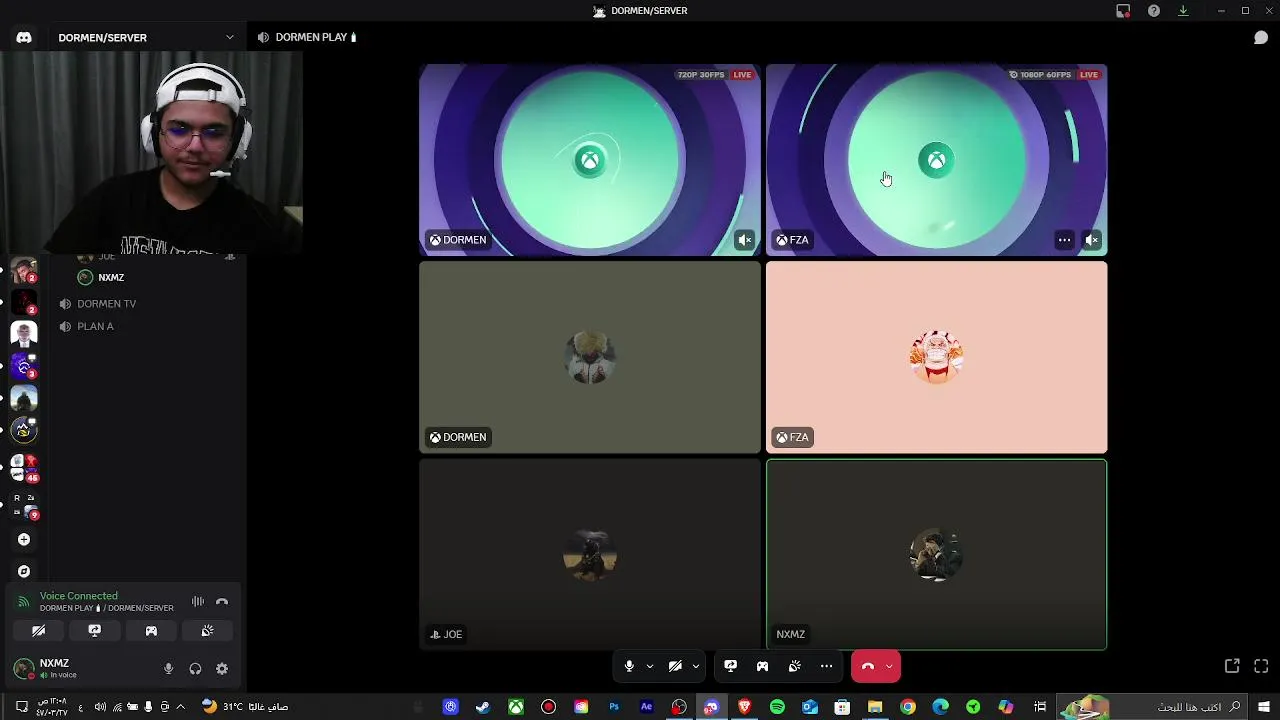Mute microphone in user panel
The height and width of the screenshot is (720, 1280).
168,669
